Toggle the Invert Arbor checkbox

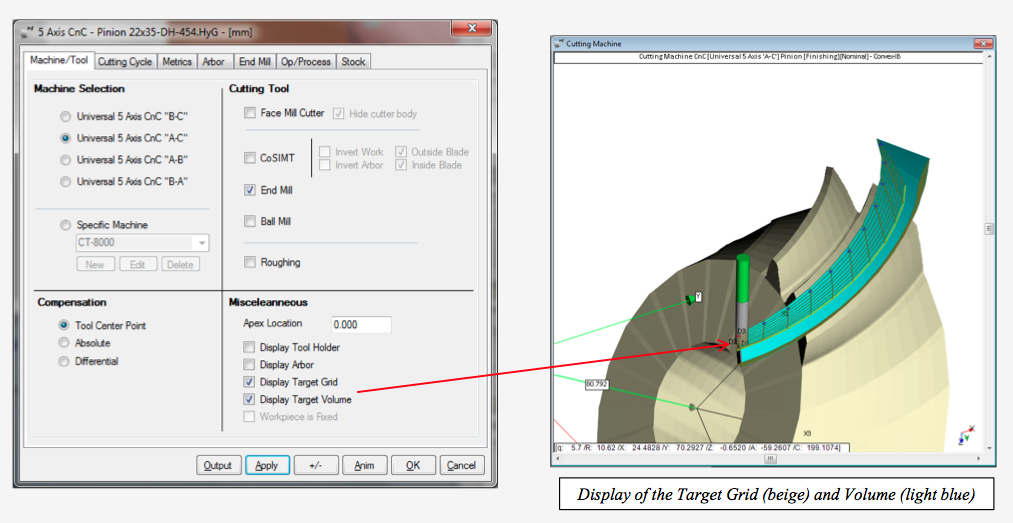pos(325,165)
